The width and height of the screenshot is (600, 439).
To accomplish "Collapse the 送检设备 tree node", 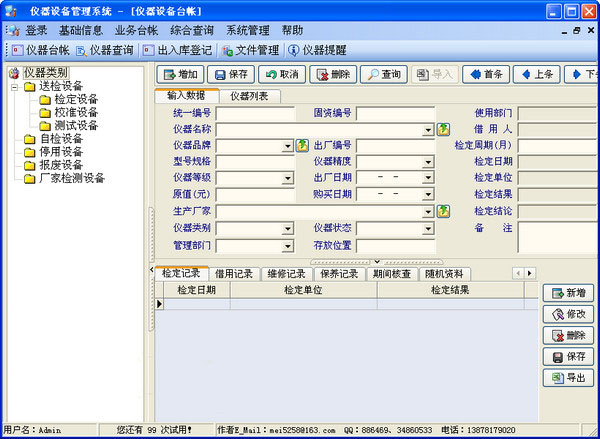I will tap(15, 87).
